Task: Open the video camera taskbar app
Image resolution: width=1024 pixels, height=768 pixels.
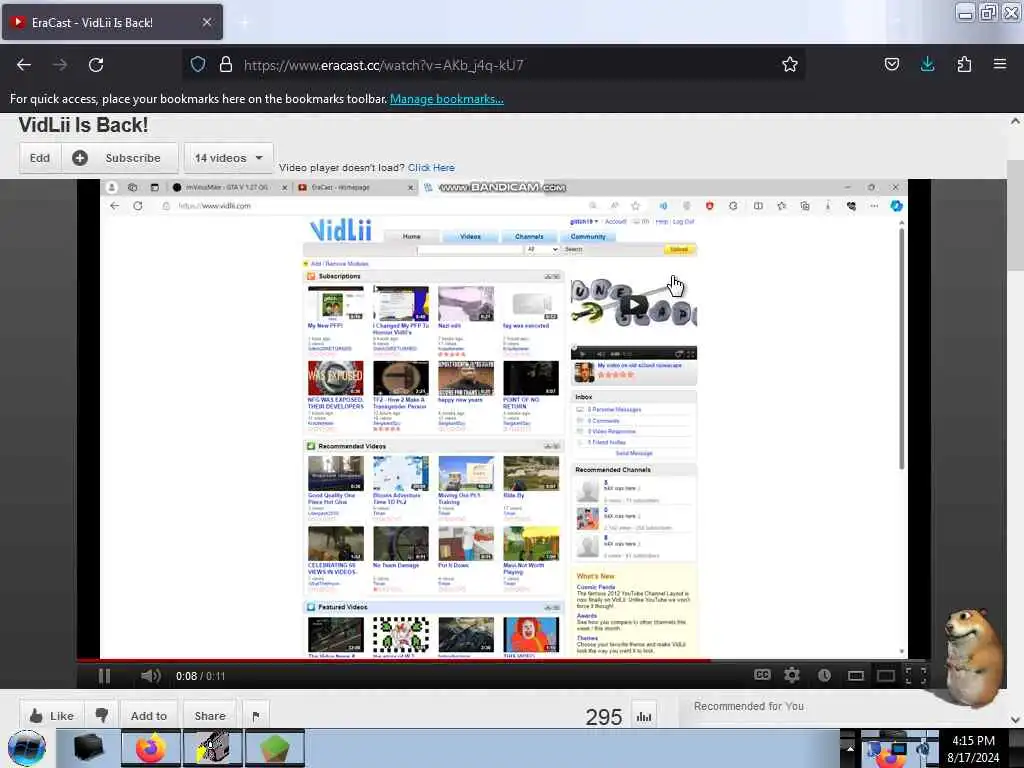Action: click(x=213, y=748)
